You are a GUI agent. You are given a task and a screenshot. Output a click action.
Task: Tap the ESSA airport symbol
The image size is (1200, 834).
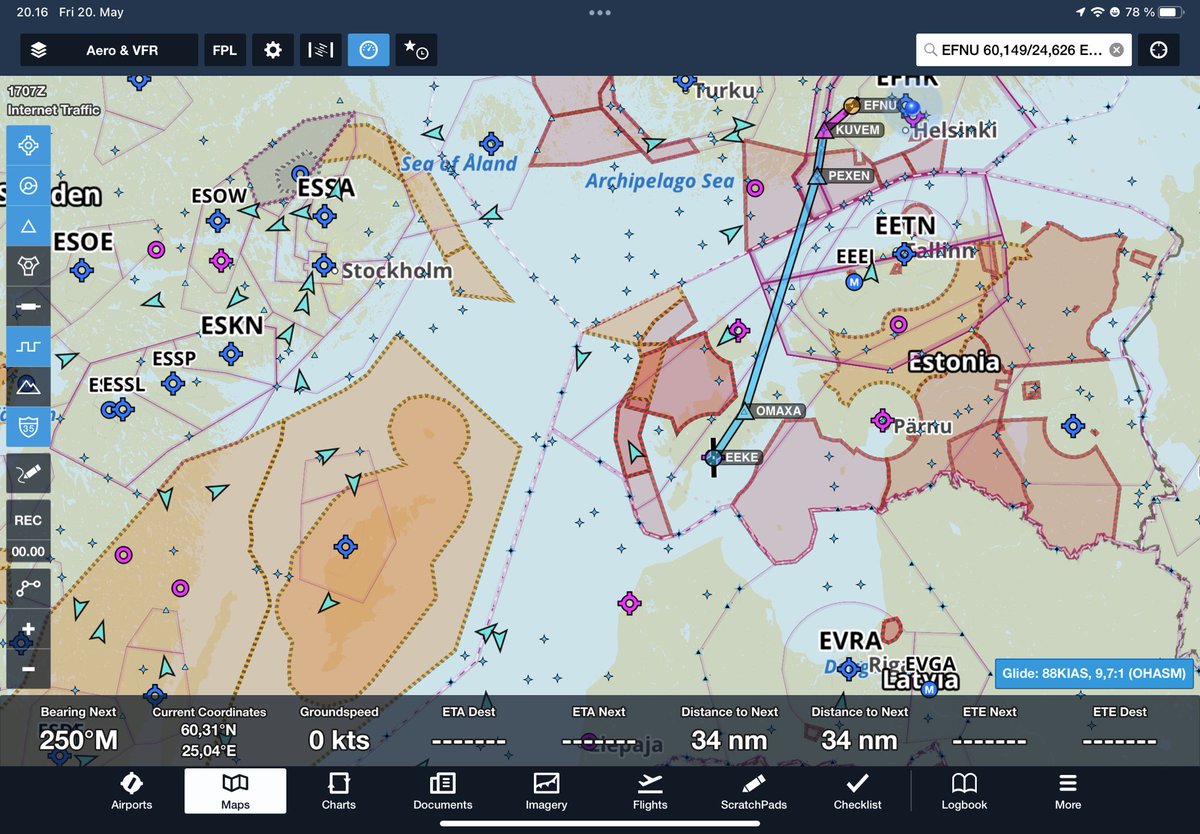coord(324,214)
